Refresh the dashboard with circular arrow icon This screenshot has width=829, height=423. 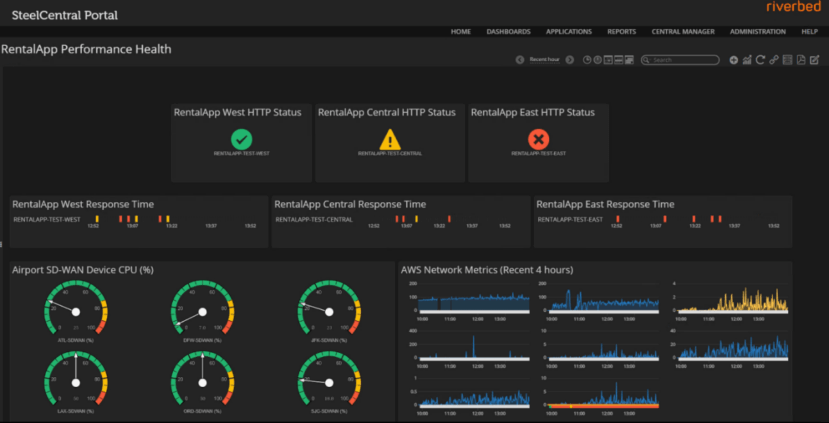(x=760, y=60)
